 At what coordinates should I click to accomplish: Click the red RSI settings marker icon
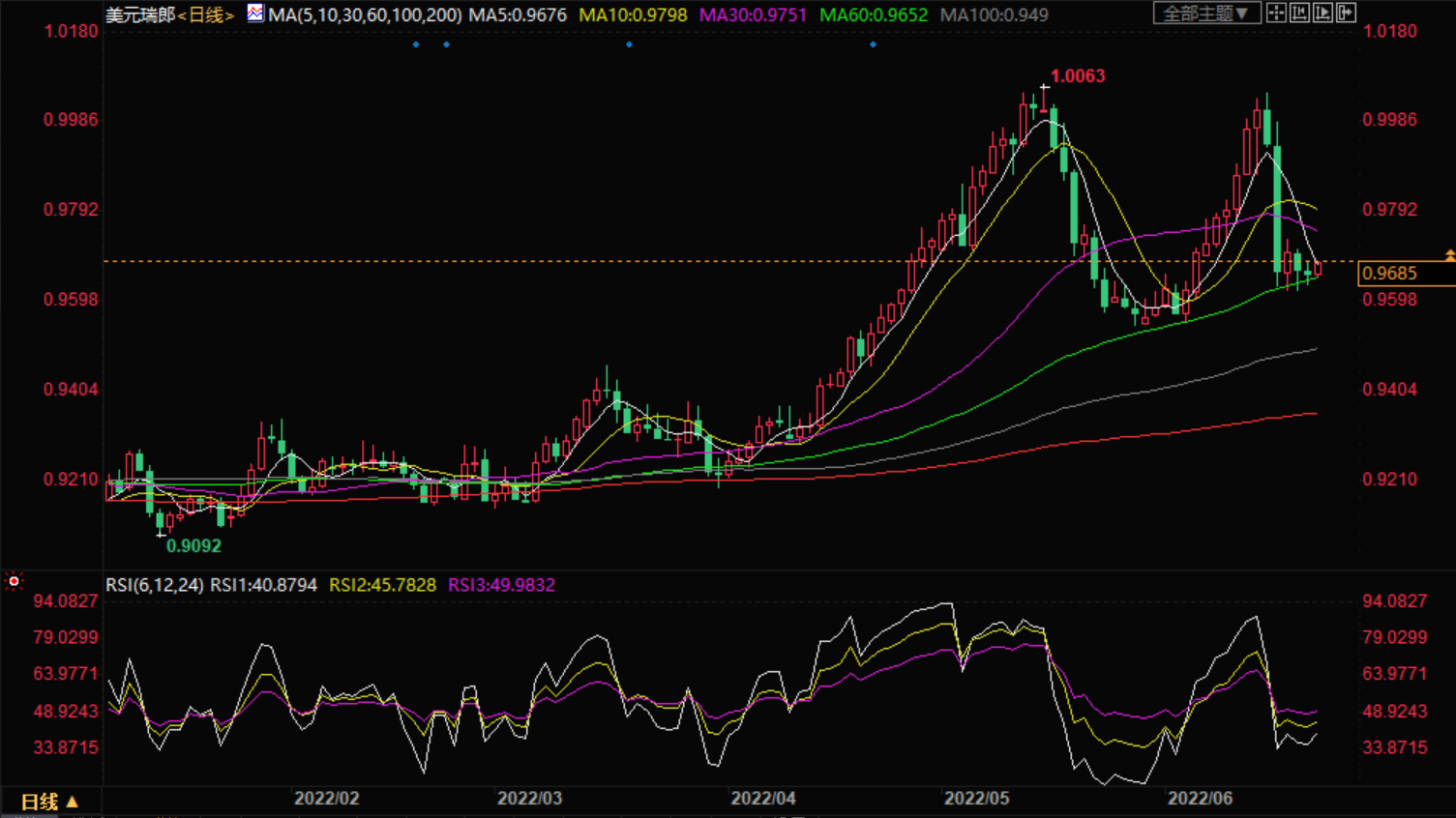[14, 581]
